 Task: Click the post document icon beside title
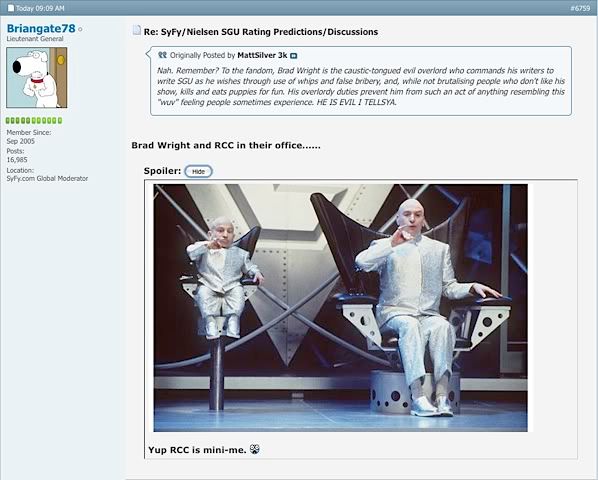tap(137, 30)
